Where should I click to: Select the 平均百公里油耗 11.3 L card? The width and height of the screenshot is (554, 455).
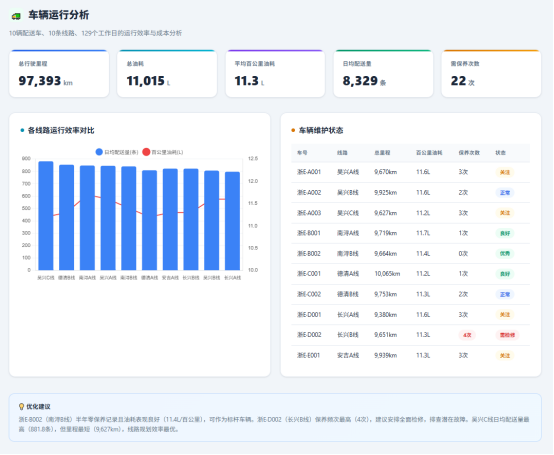(x=275, y=74)
